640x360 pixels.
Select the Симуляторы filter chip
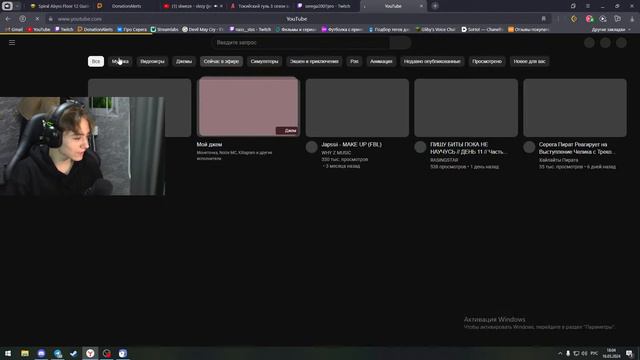264,61
